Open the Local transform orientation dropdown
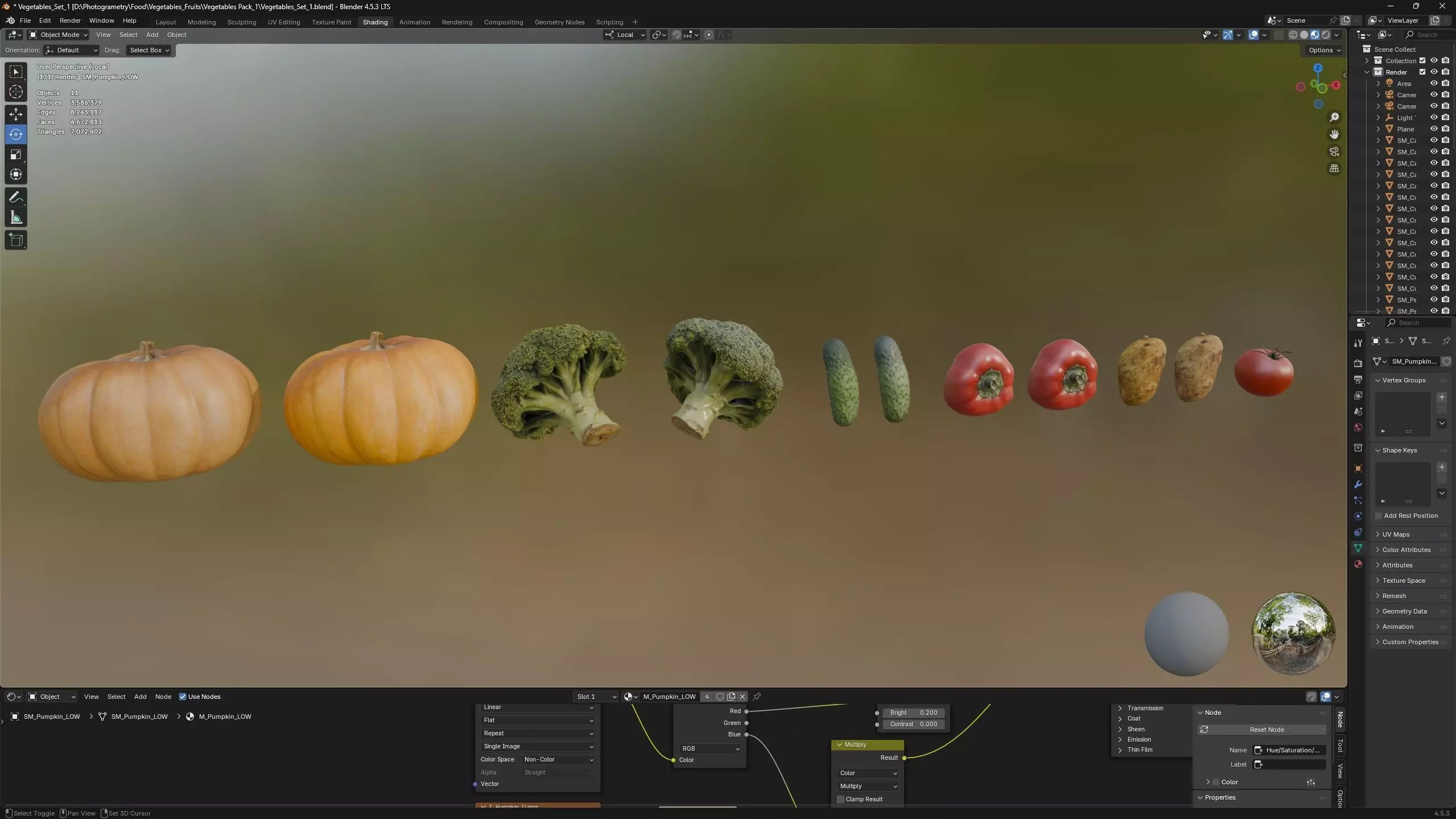Viewport: 1456px width, 819px height. coord(625,35)
